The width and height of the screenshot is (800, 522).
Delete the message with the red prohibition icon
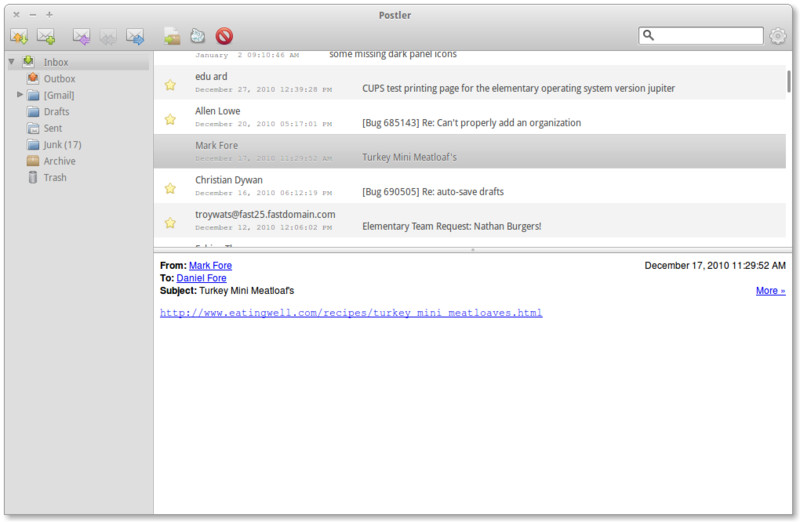224,36
